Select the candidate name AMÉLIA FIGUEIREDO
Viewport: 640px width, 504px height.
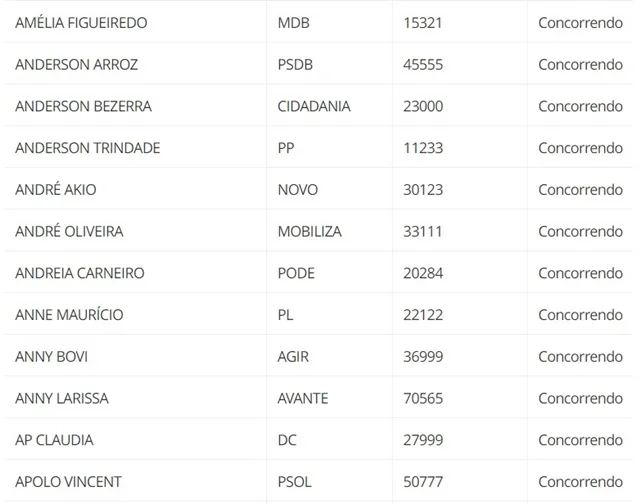(x=81, y=22)
